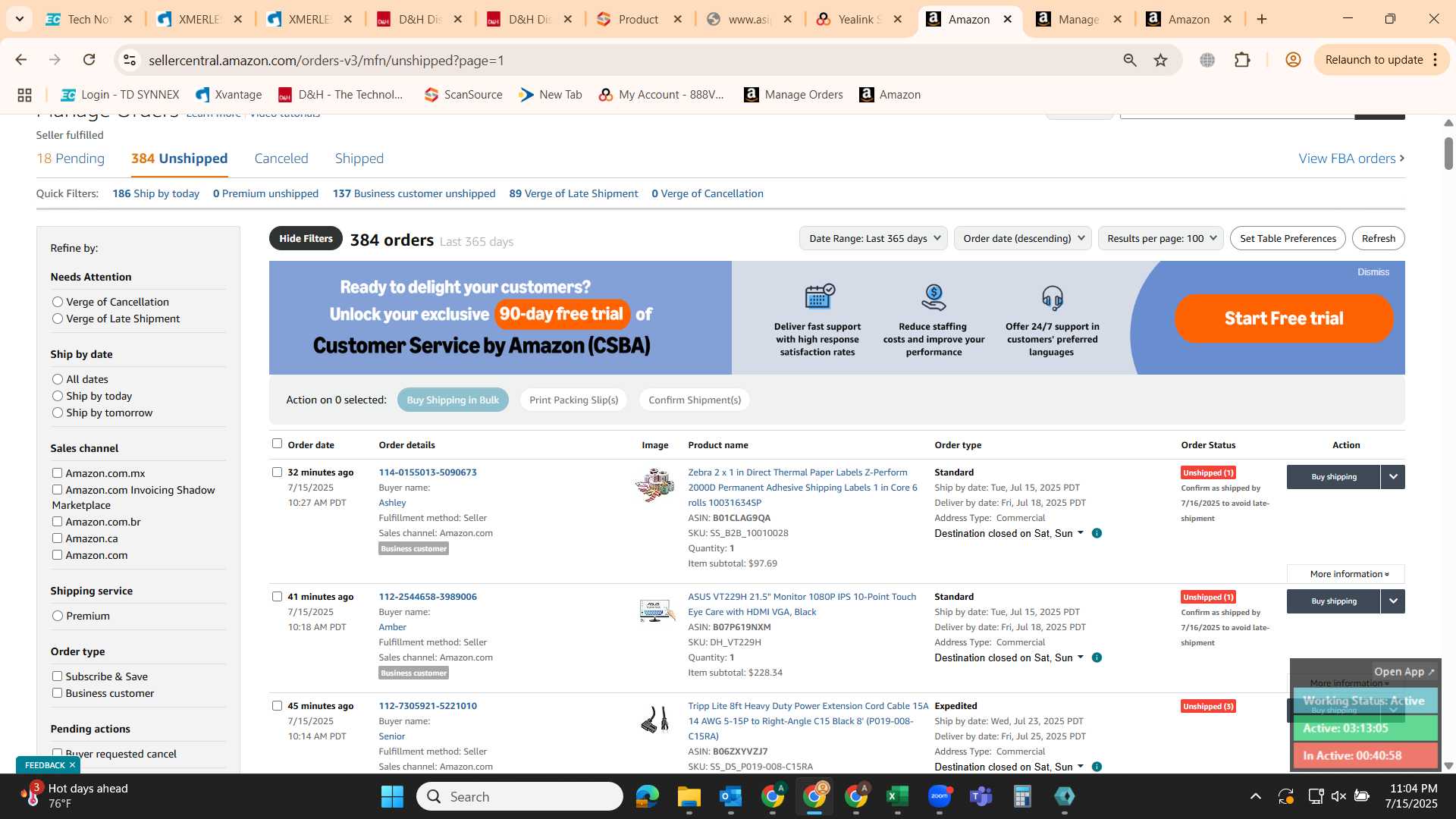Open Results per page dropdown
The image size is (1456, 819).
point(1161,238)
